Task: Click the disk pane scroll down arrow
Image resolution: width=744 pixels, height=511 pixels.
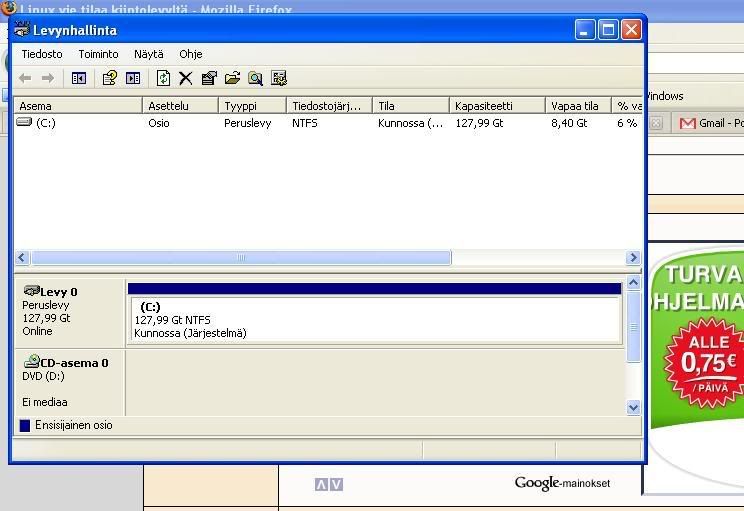Action: [633, 407]
